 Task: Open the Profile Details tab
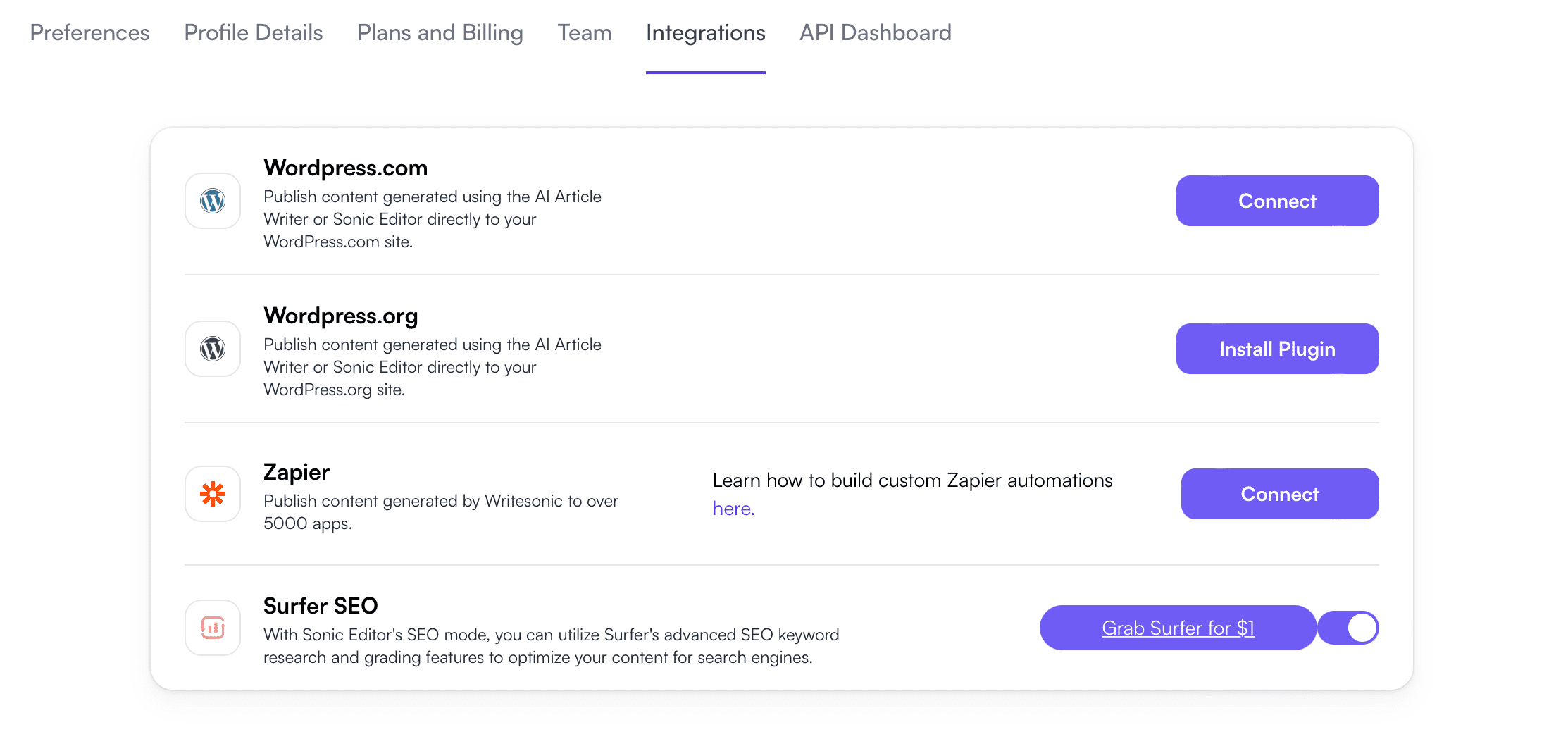click(253, 32)
